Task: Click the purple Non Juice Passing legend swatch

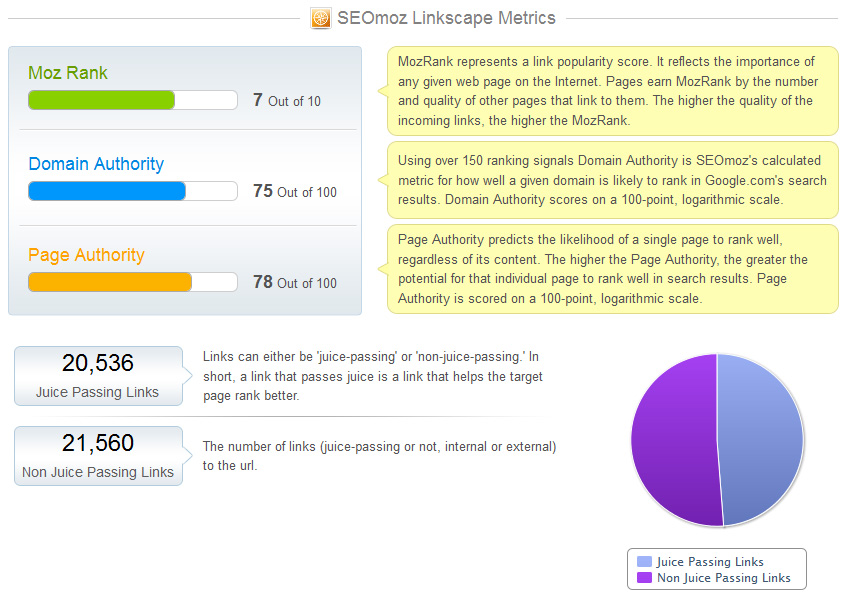Action: pos(644,577)
